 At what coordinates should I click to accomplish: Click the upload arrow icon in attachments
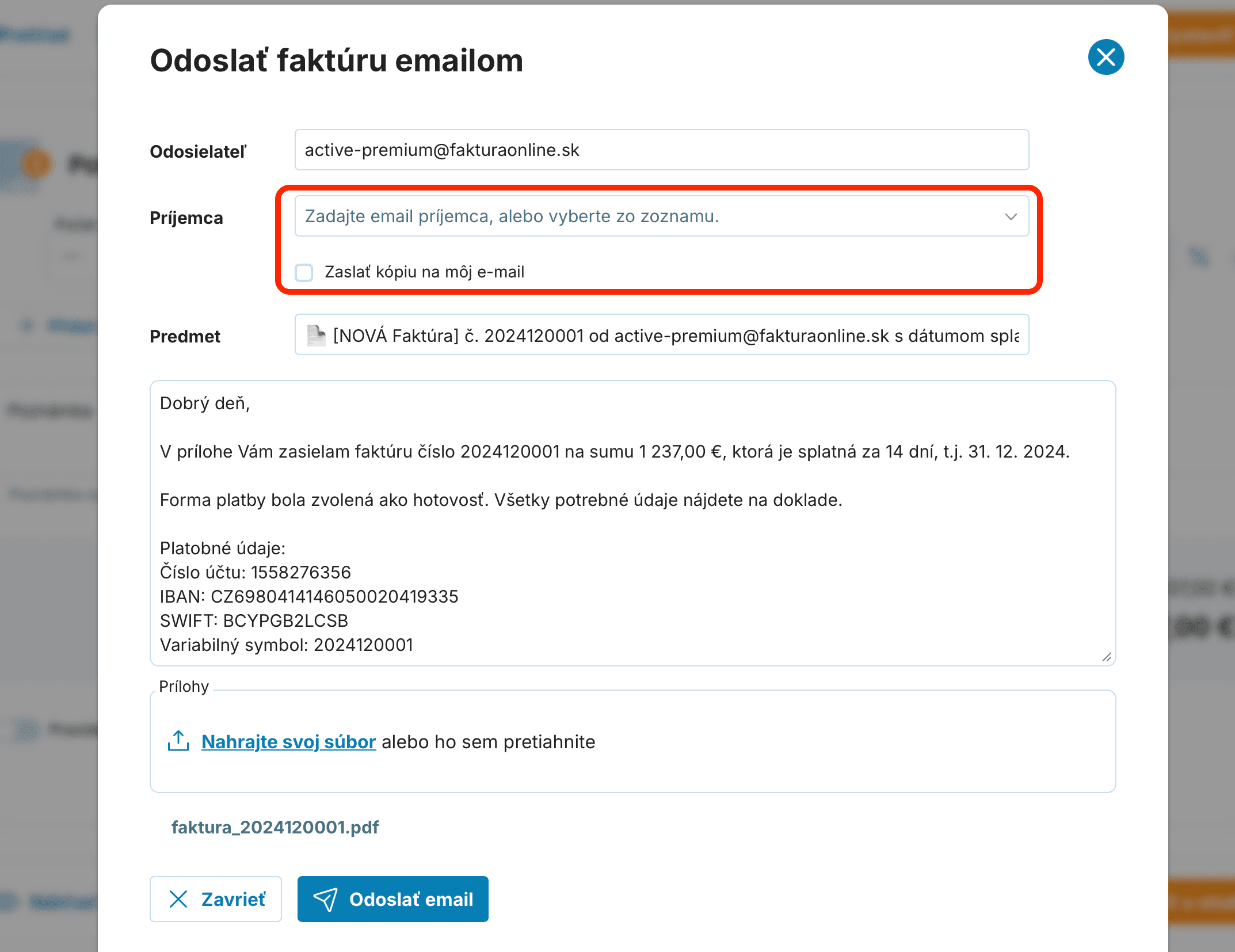point(178,741)
